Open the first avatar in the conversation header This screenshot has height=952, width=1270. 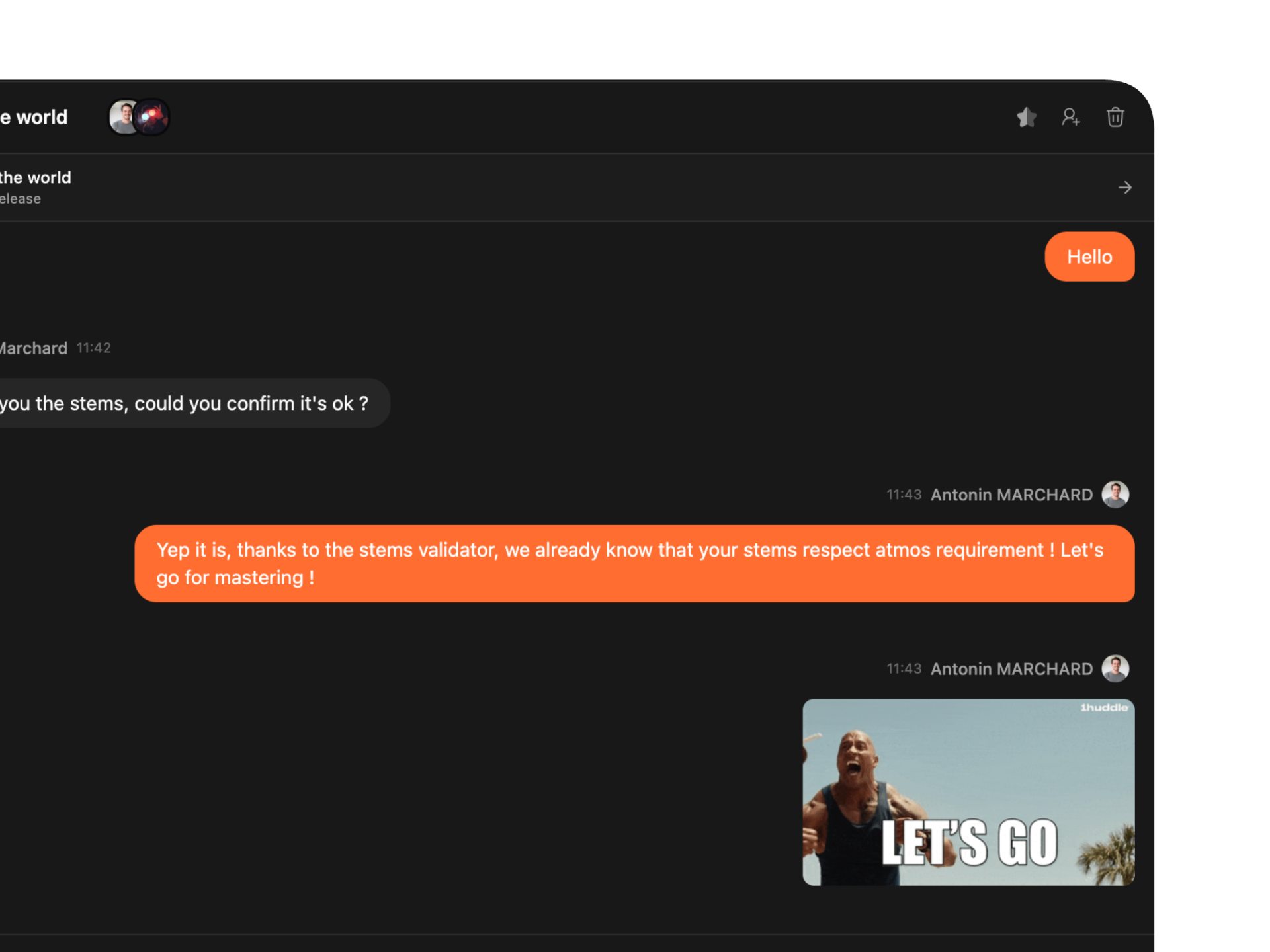(122, 116)
